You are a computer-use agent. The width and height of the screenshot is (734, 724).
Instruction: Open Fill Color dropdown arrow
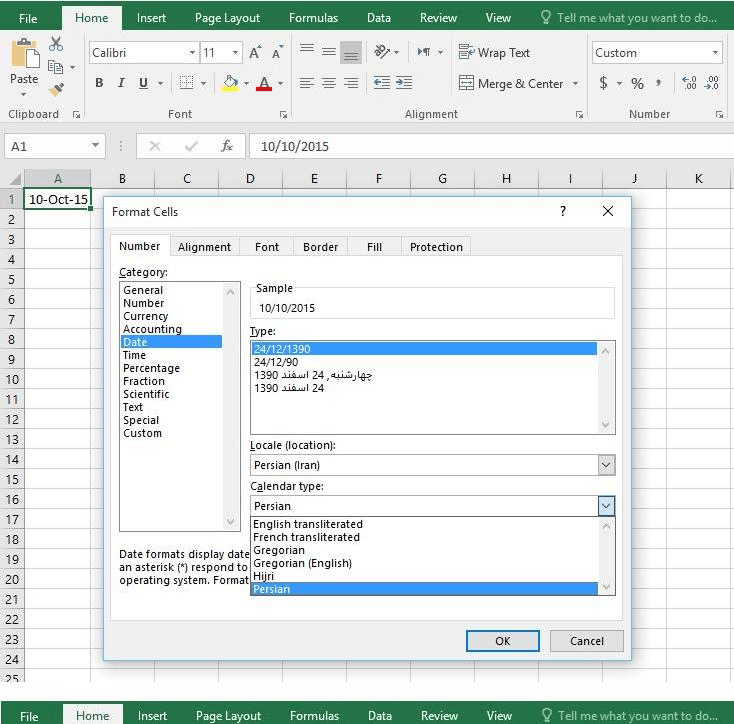[x=246, y=84]
